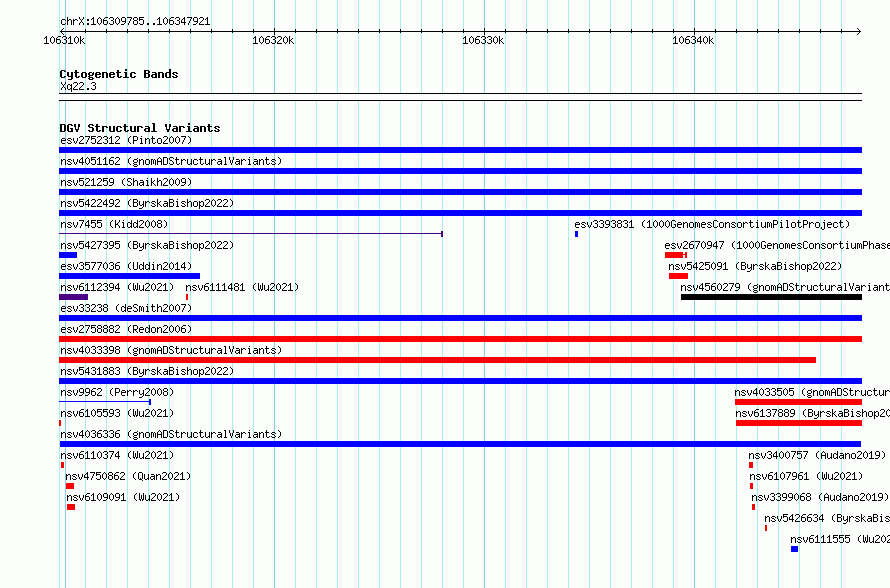Select esv2670947 1000GenomesConsortium label
890x588 pixels.
click(777, 245)
